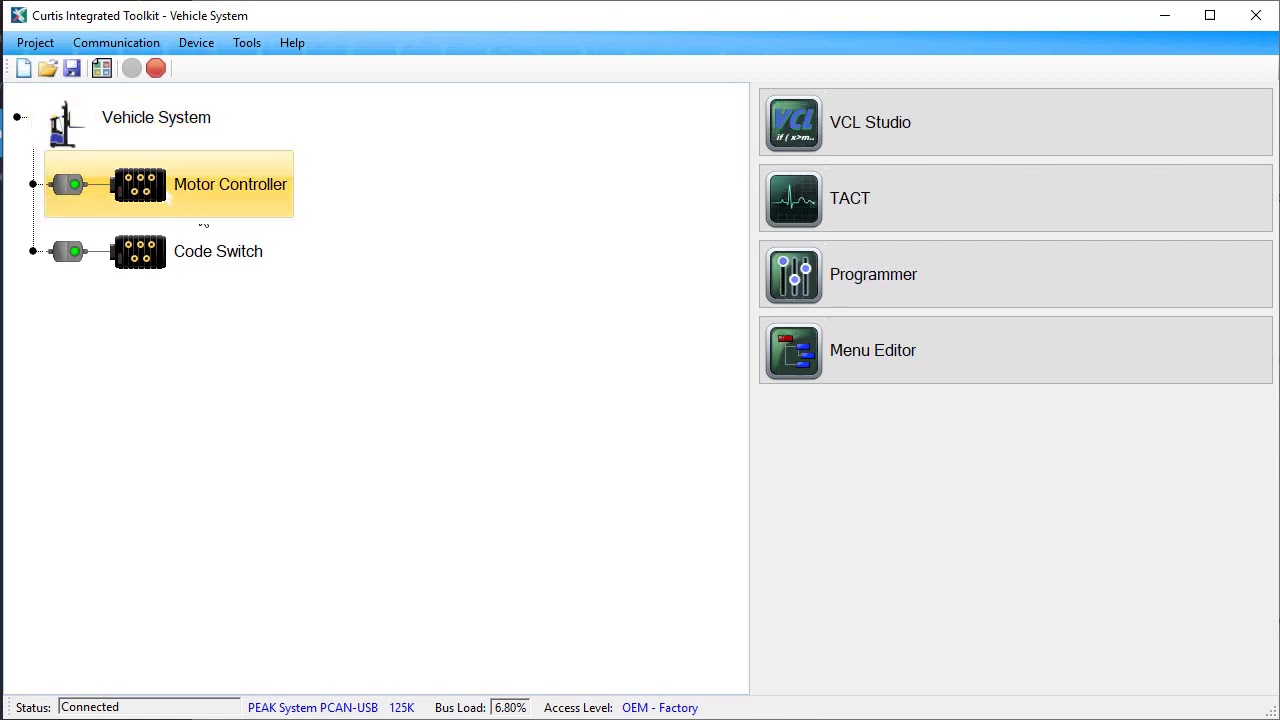
Task: Click the 6.80% bus load value
Action: click(x=510, y=708)
